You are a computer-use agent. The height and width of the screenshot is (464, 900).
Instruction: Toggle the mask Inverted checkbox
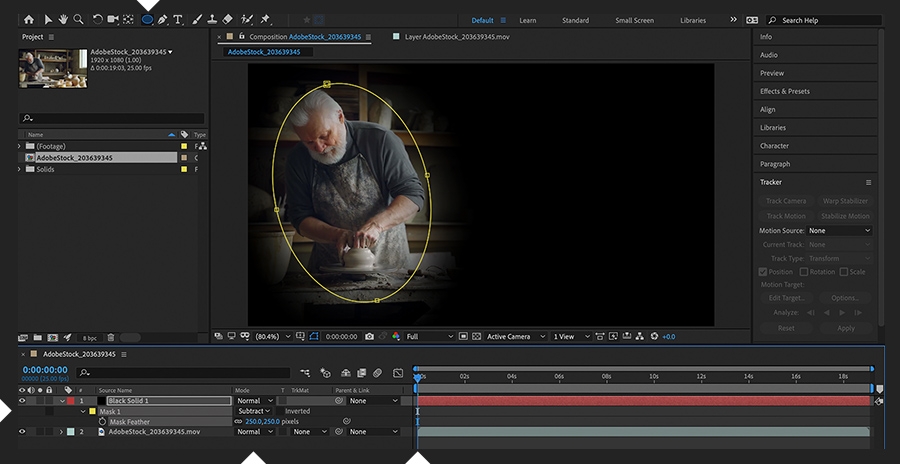279,411
